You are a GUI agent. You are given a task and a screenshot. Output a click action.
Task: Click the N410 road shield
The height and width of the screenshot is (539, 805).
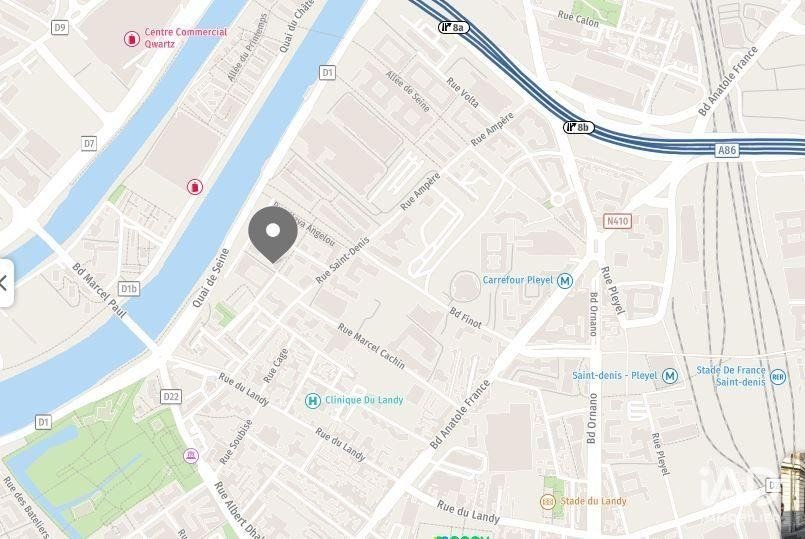coord(617,221)
